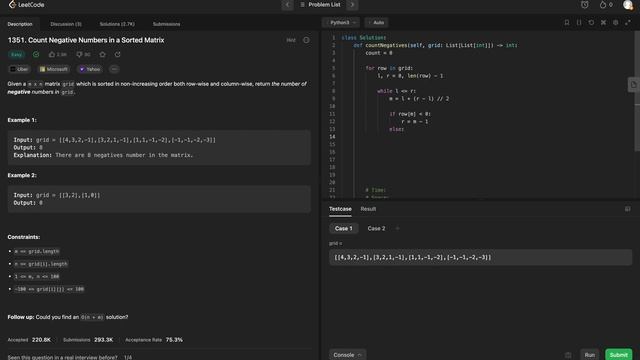Show the Hint for this problem
Image resolution: width=640 pixels, height=360 pixels.
click(291, 40)
